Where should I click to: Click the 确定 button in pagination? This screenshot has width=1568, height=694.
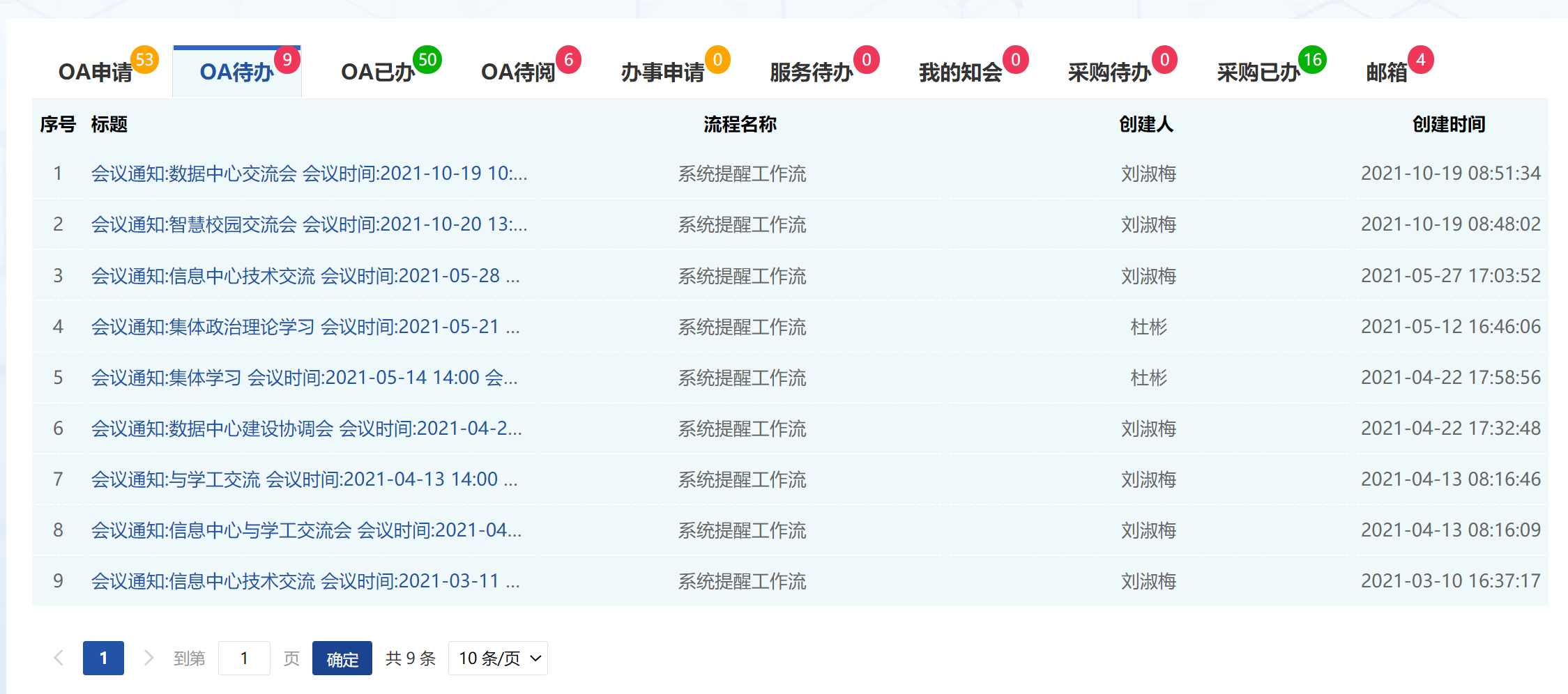coord(342,658)
